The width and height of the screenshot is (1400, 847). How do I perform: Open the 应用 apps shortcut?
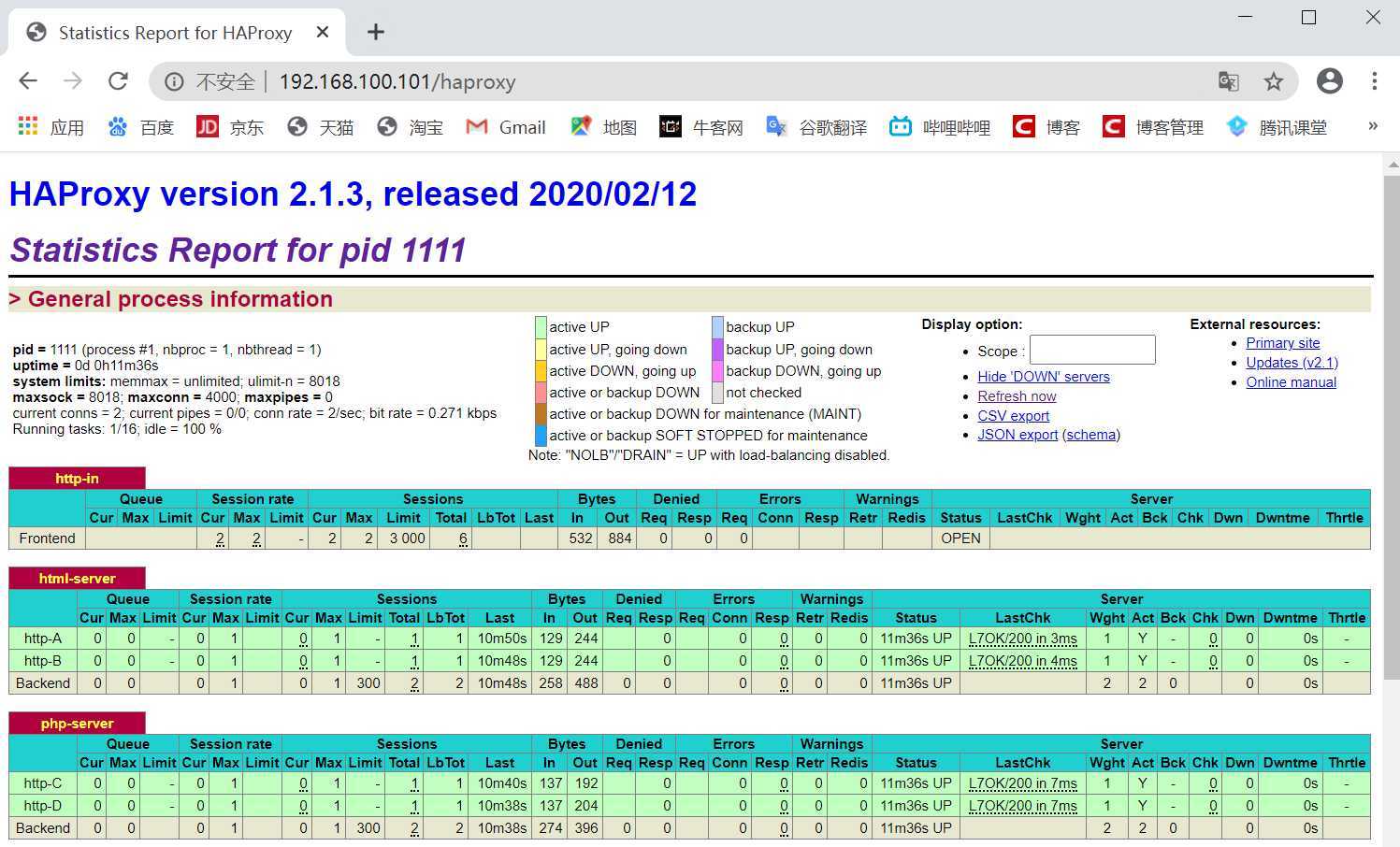coord(51,127)
